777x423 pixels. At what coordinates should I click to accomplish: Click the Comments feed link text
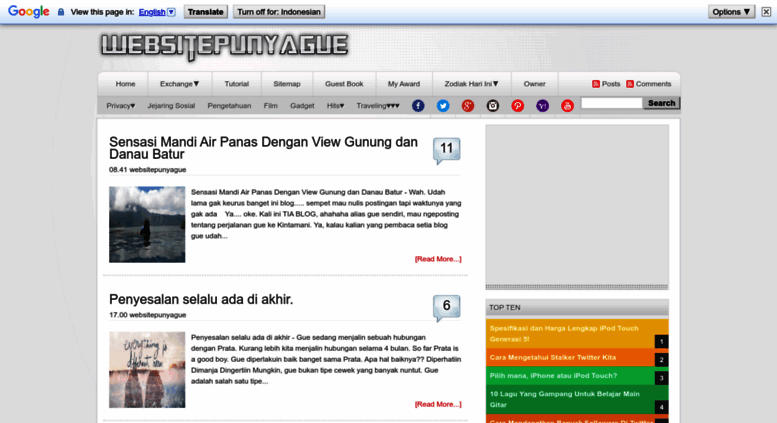[x=654, y=84]
